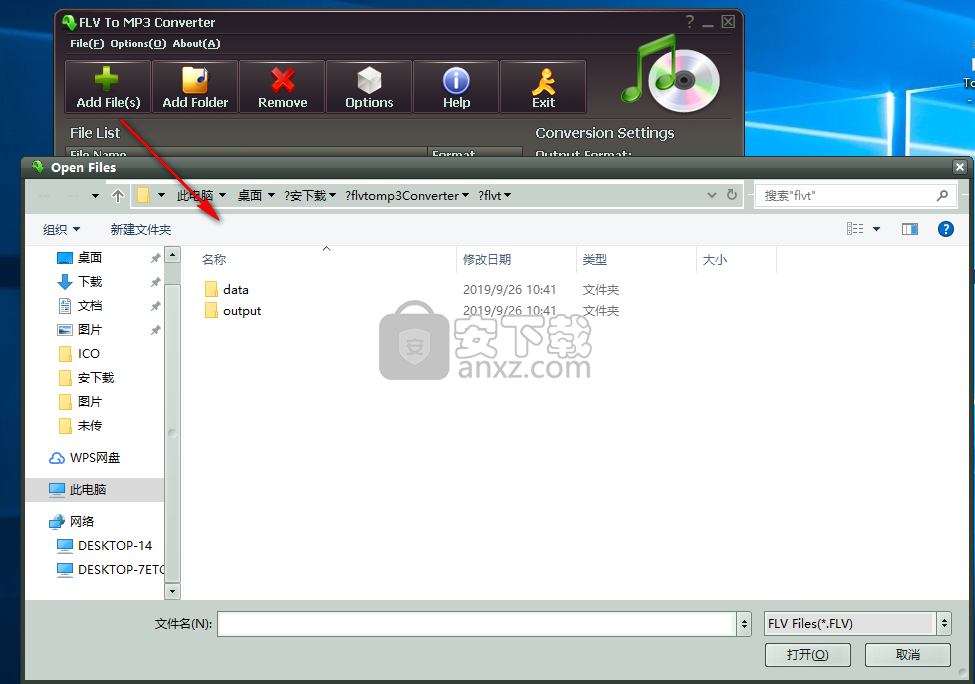Expand the ?安下载 breadcrumb dropdown arrow
Viewport: 975px width, 684px height.
tap(333, 196)
